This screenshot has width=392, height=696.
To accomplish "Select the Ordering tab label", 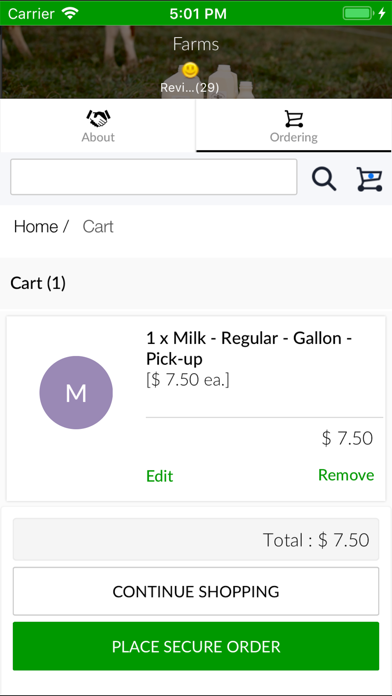I will click(x=293, y=137).
